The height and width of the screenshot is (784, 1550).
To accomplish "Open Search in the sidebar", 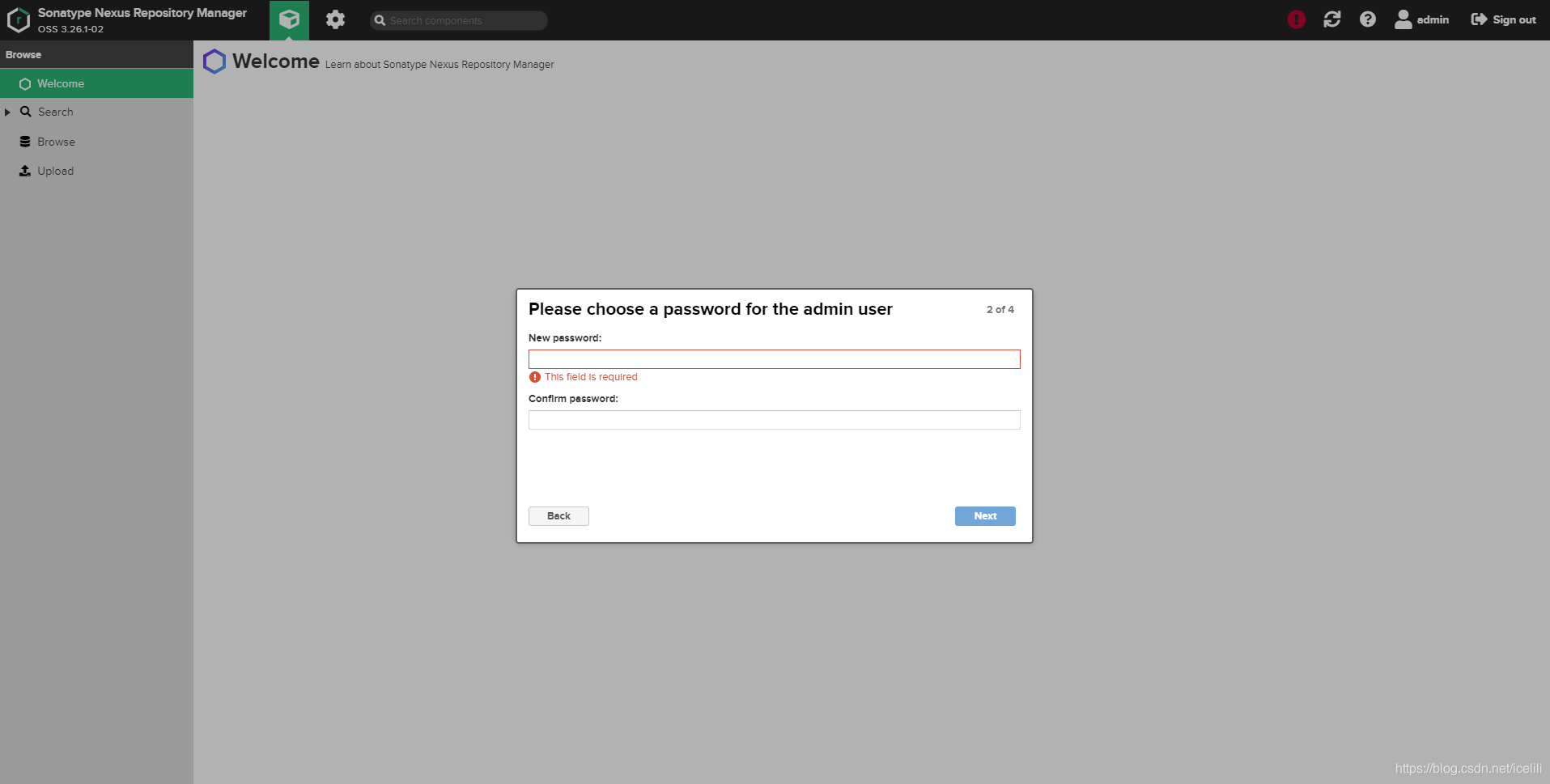I will pyautogui.click(x=55, y=112).
